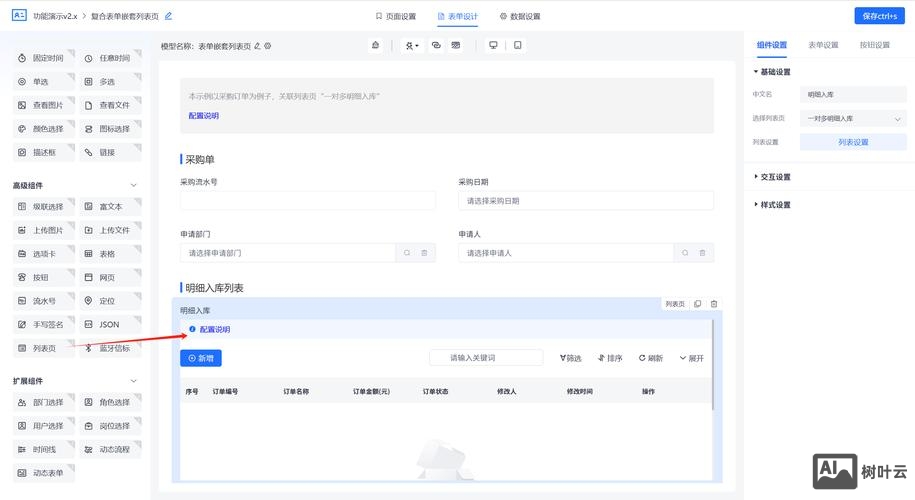Delete the 明细入库 component via trash icon
Viewport: 915px width, 500px height.
[714, 304]
